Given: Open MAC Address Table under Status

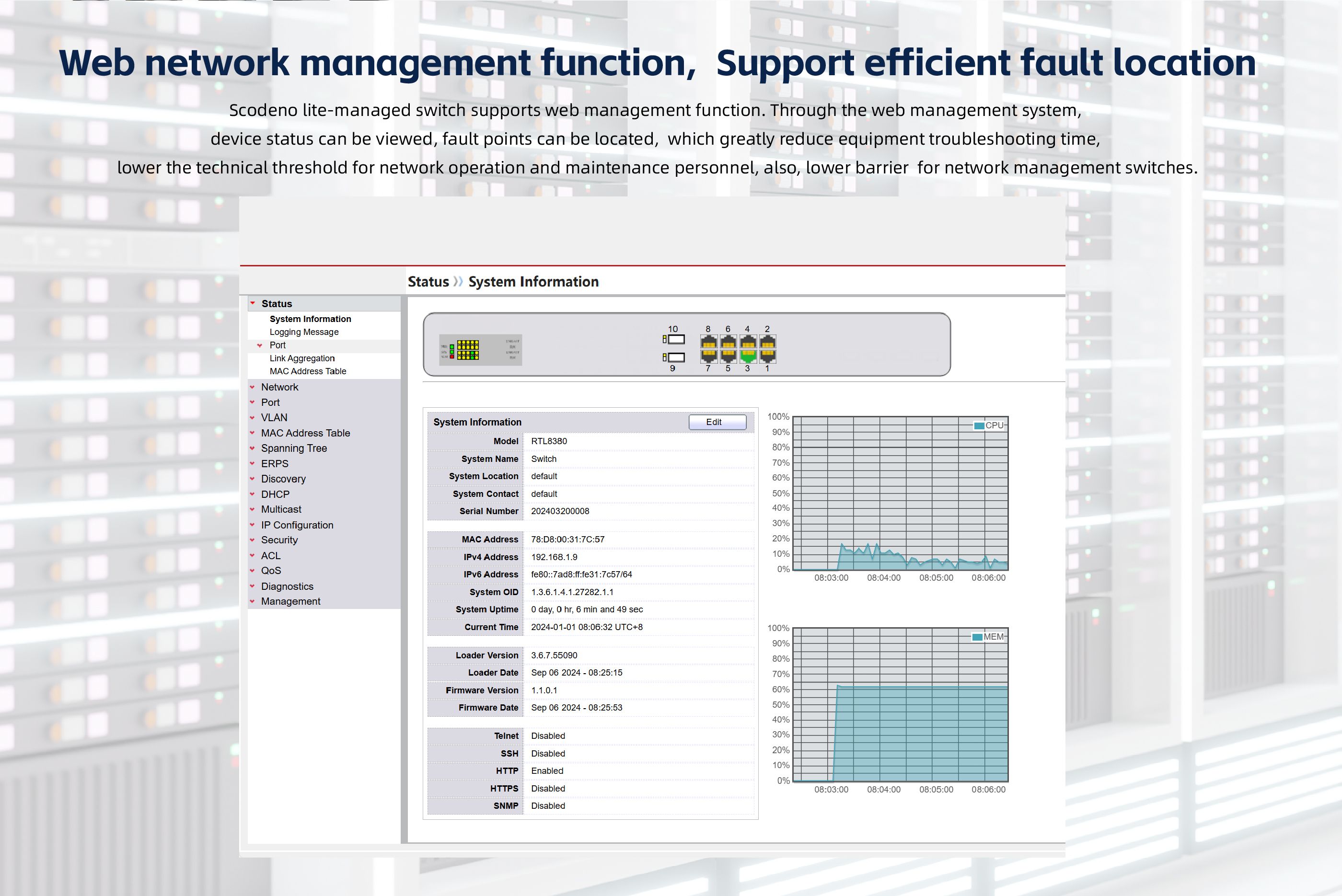Looking at the screenshot, I should point(308,371).
